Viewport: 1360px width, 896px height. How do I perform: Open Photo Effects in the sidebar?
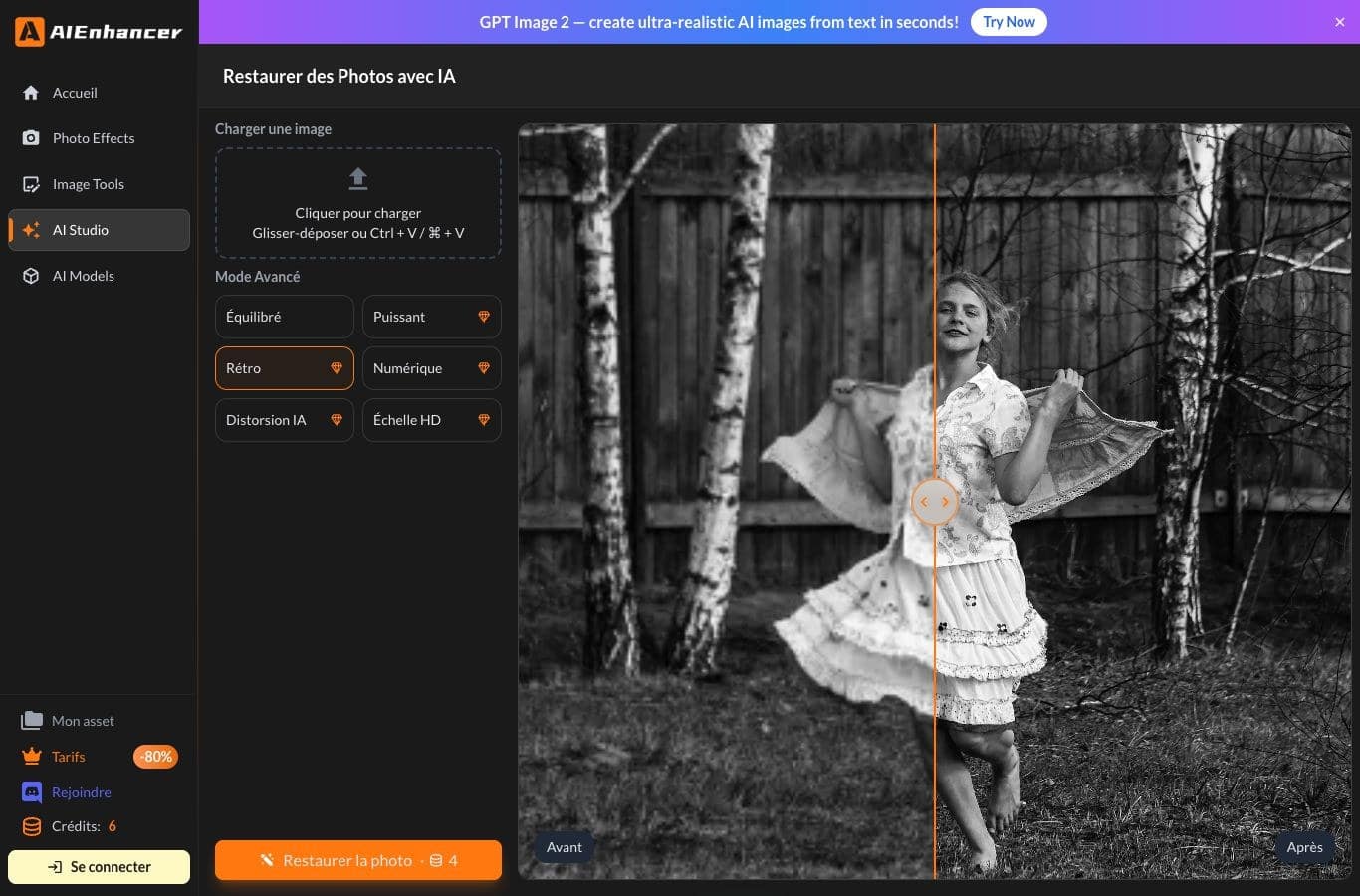coord(99,138)
